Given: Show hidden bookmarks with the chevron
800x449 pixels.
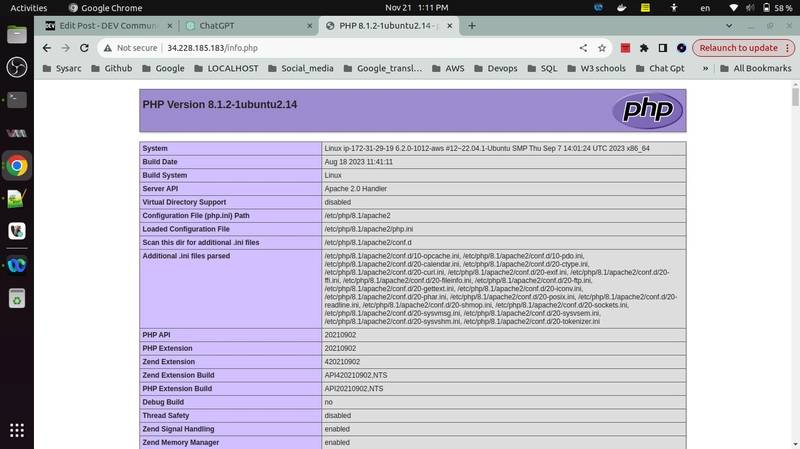Looking at the screenshot, I should point(706,68).
